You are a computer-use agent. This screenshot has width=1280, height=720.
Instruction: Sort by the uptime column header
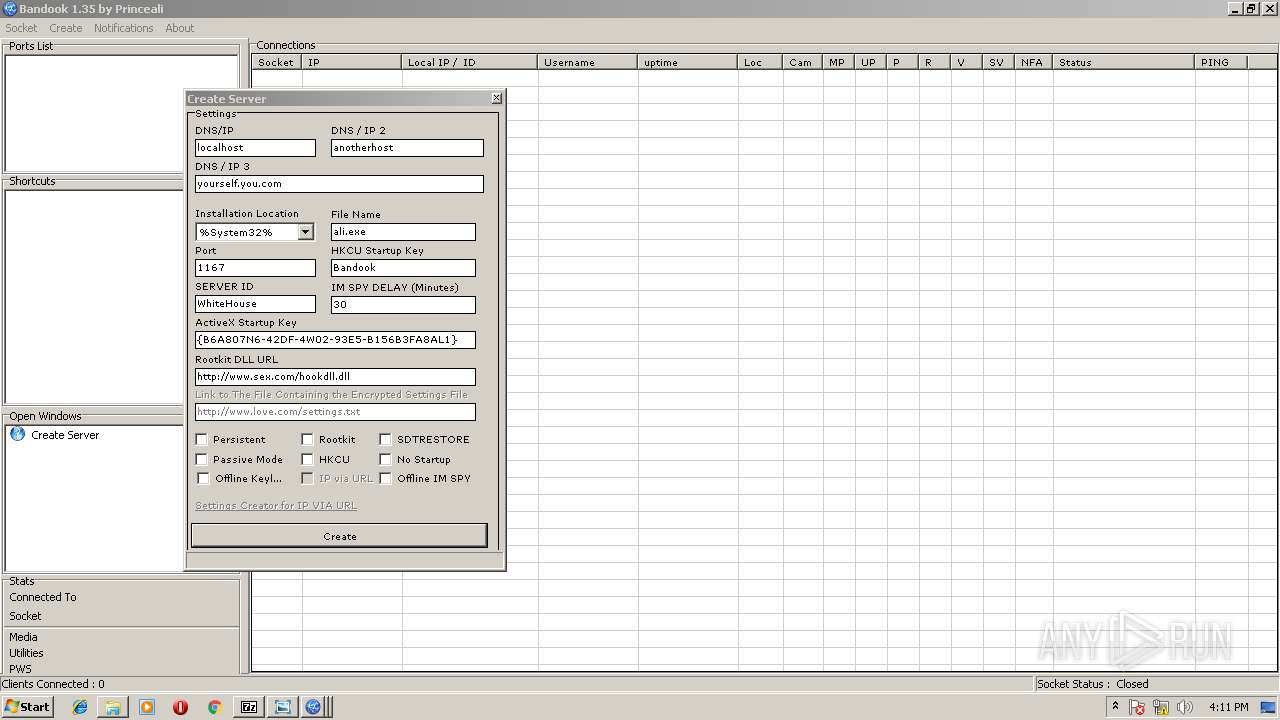click(x=688, y=62)
